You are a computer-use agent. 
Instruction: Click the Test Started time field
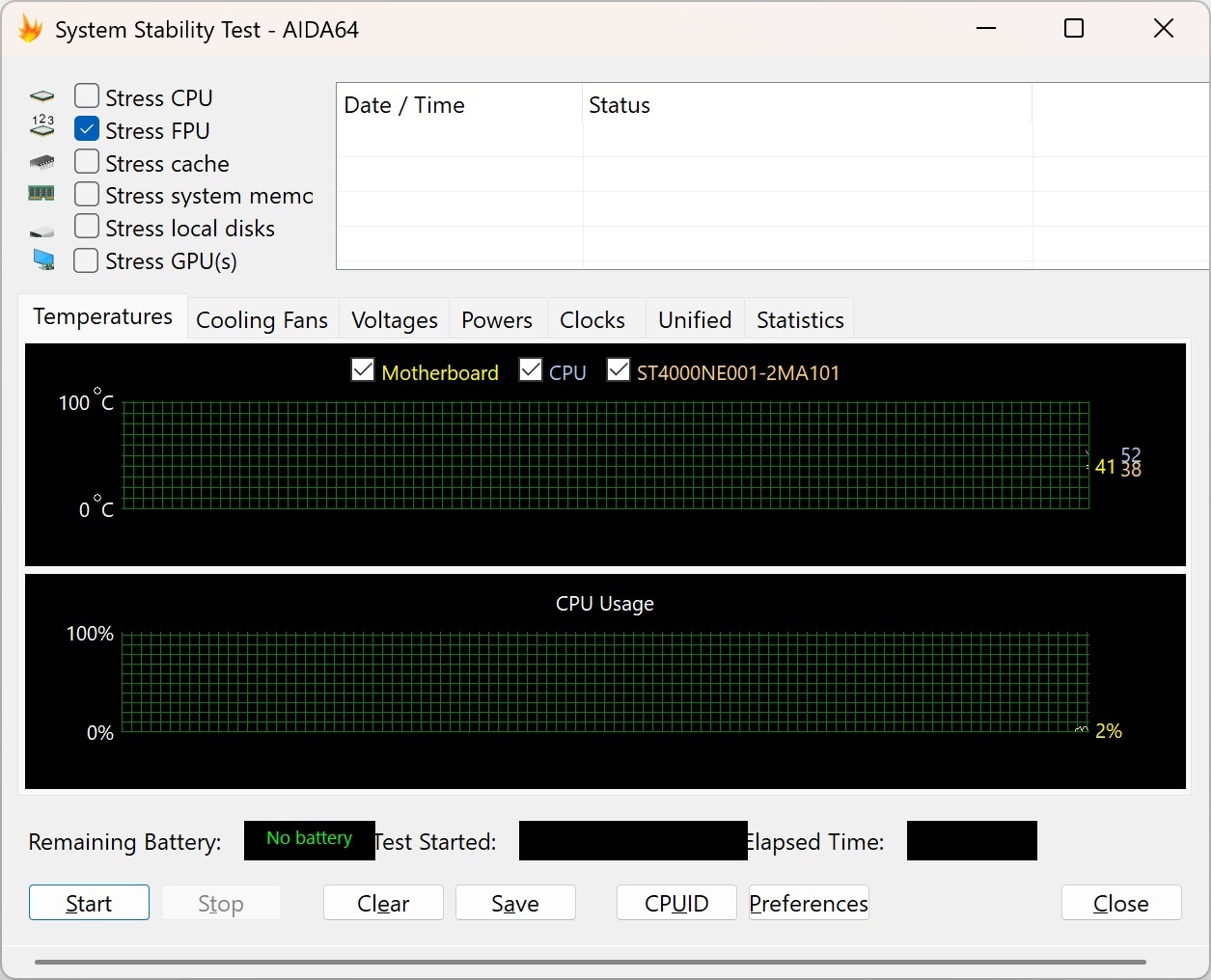[x=633, y=840]
